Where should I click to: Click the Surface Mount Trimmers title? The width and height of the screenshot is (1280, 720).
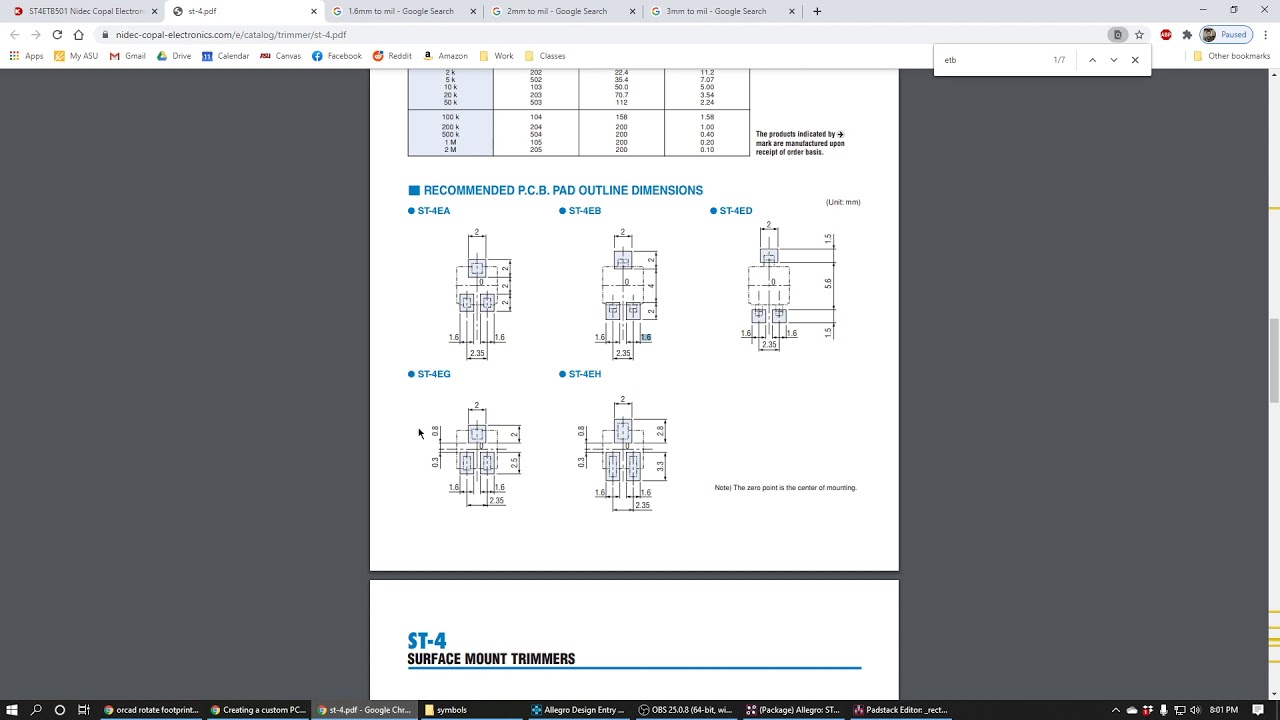(491, 659)
